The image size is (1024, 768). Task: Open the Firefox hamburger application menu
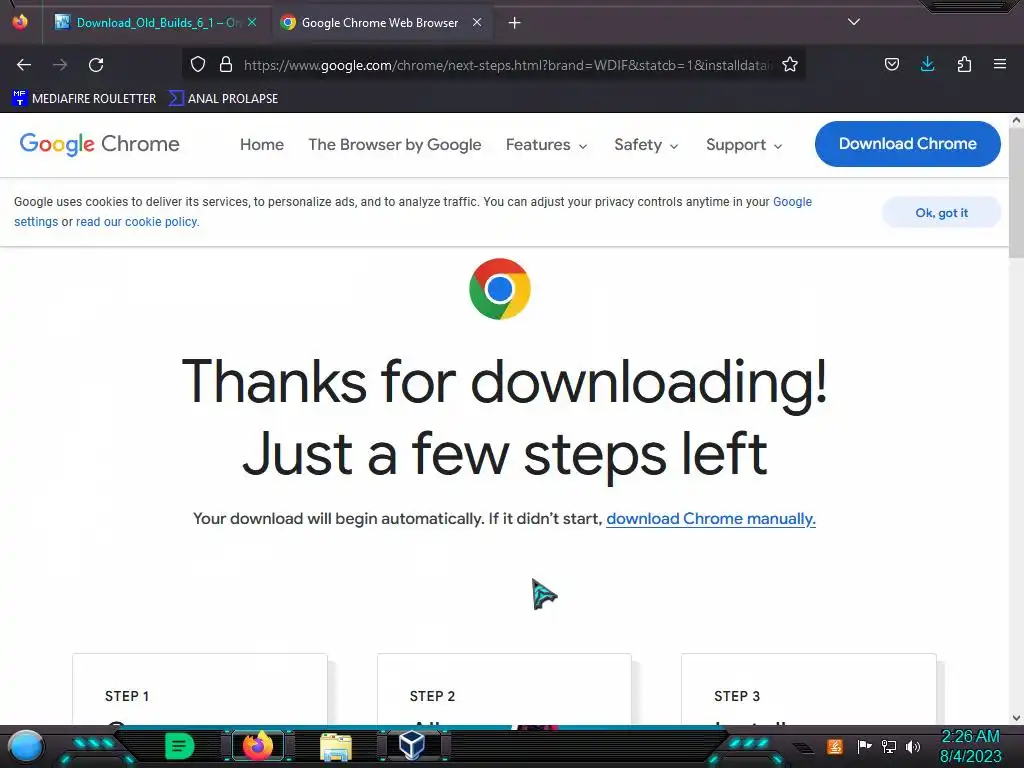(x=1000, y=64)
